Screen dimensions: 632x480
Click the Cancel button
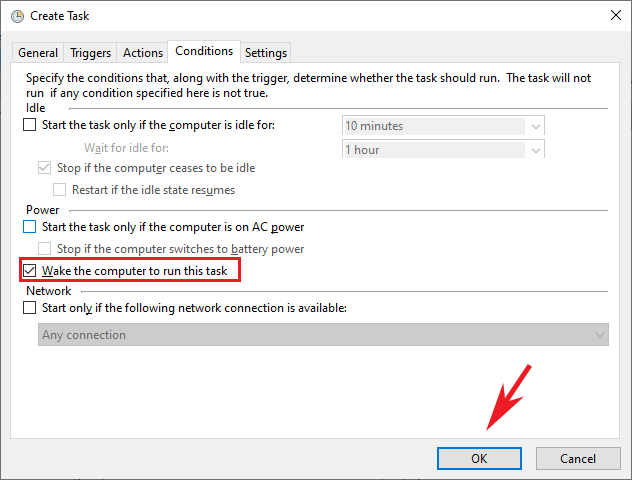(578, 458)
